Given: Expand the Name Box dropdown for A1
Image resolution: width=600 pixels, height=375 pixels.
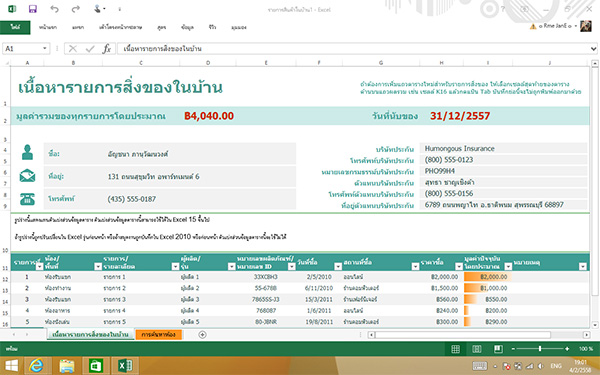Looking at the screenshot, I should click(x=45, y=49).
